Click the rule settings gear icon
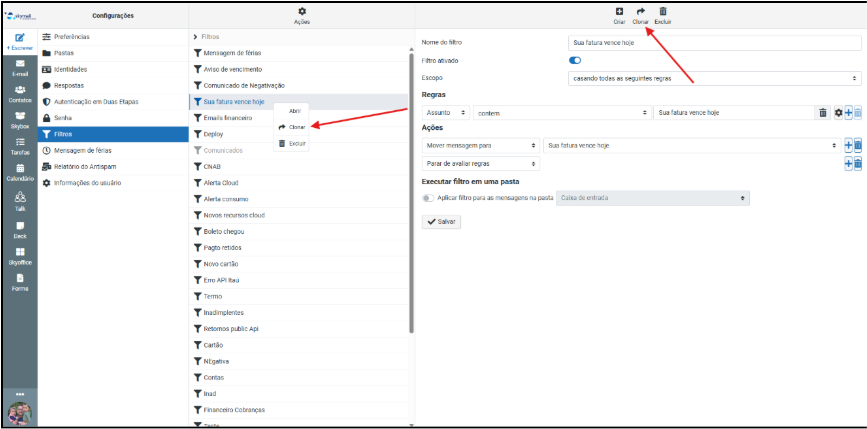Image resolution: width=867 pixels, height=429 pixels. click(x=838, y=113)
